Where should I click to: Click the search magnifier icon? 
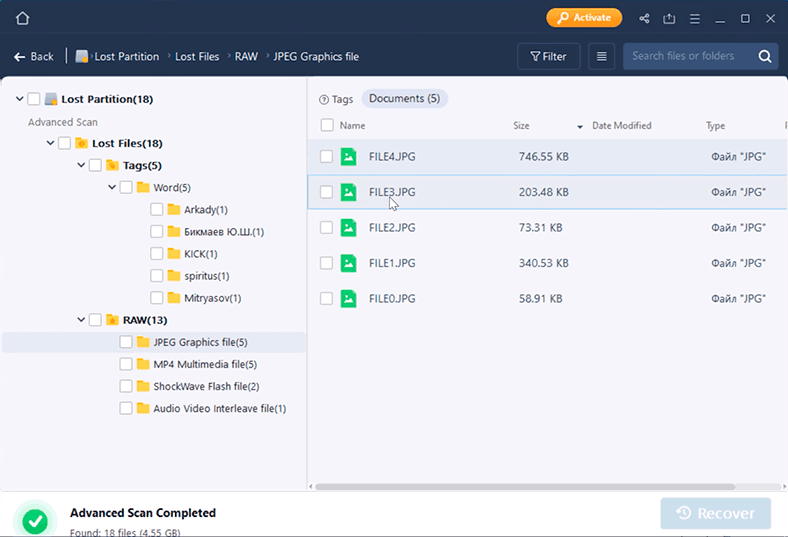pyautogui.click(x=764, y=57)
